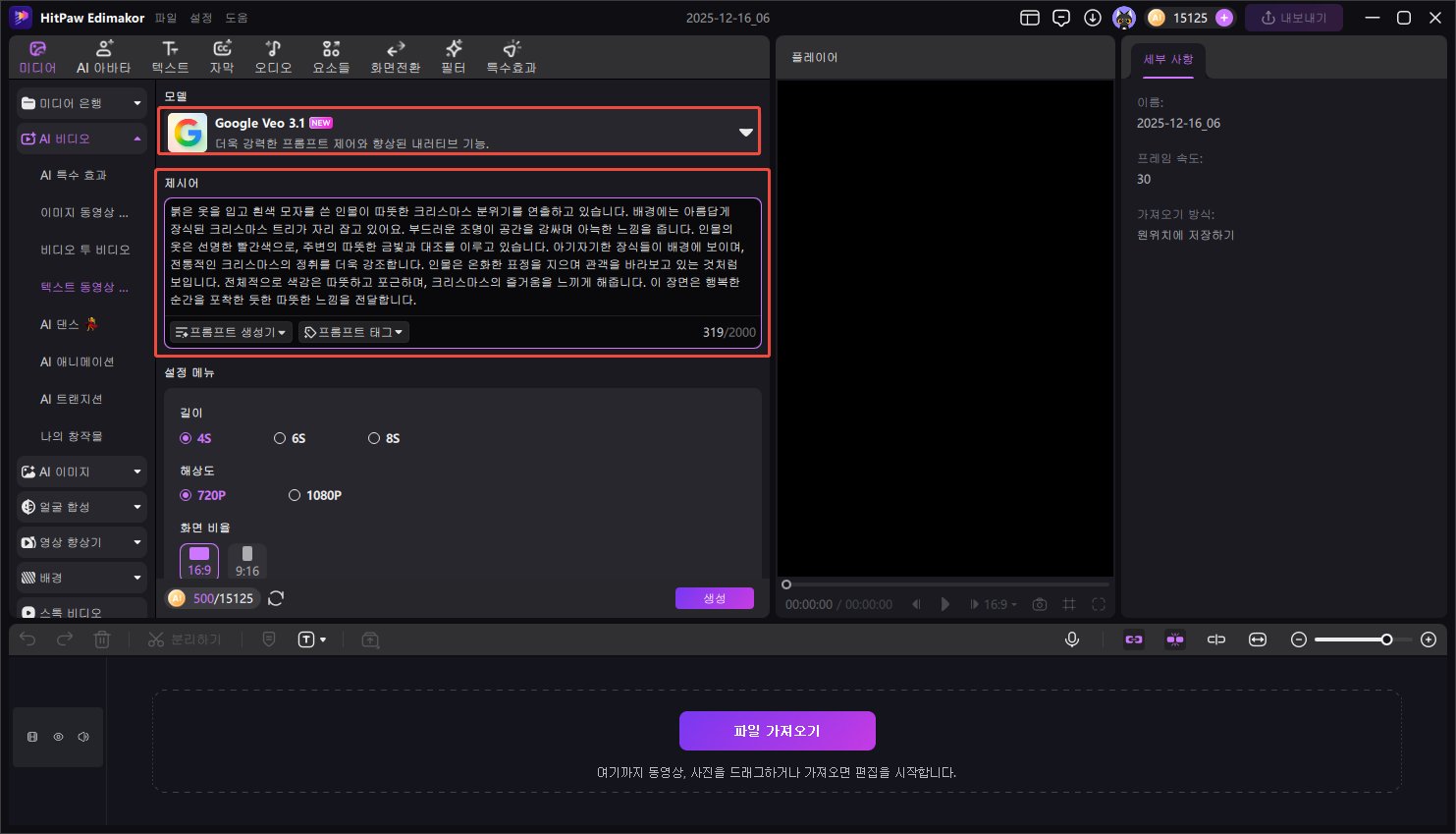Expand the 프롬프트 생성기 dropdown
Viewport: 1456px width, 834px height.
pos(230,331)
